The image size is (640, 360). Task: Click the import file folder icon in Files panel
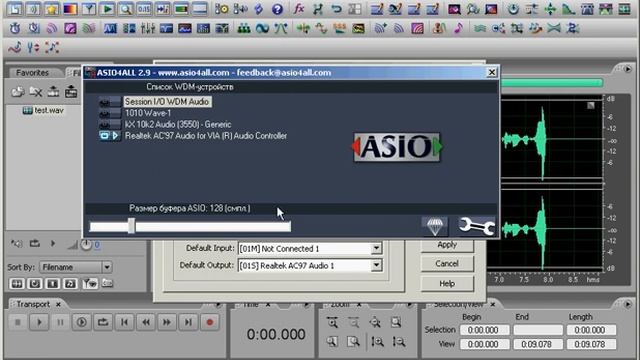[x=18, y=92]
